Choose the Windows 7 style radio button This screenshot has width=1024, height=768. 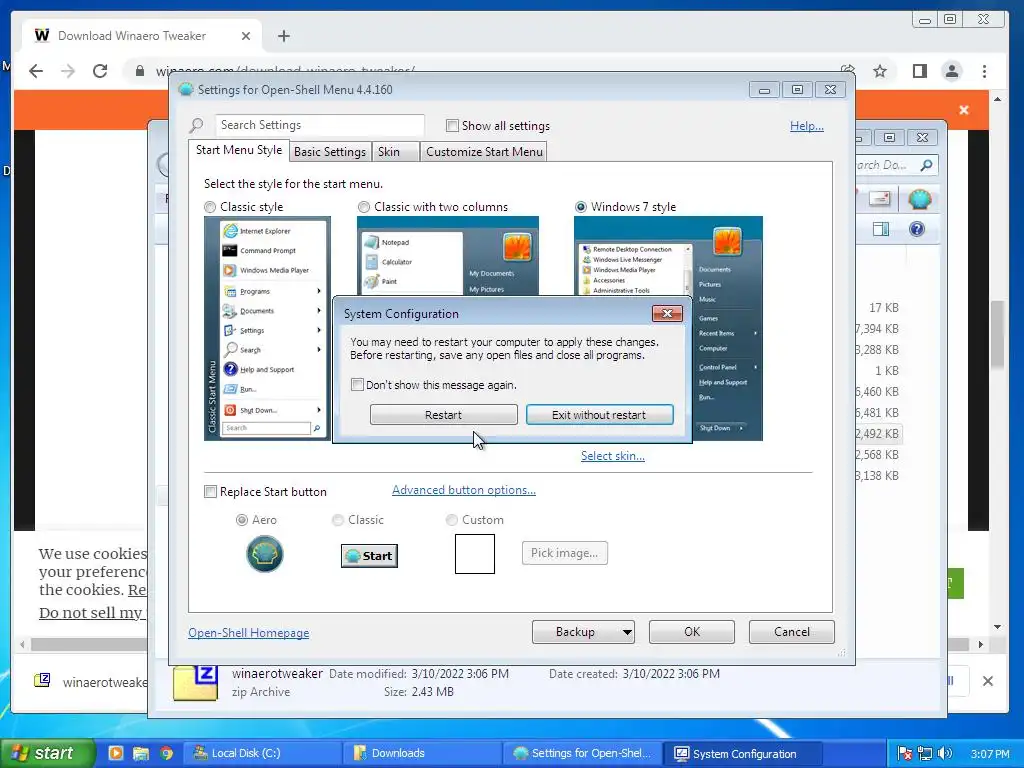[581, 207]
